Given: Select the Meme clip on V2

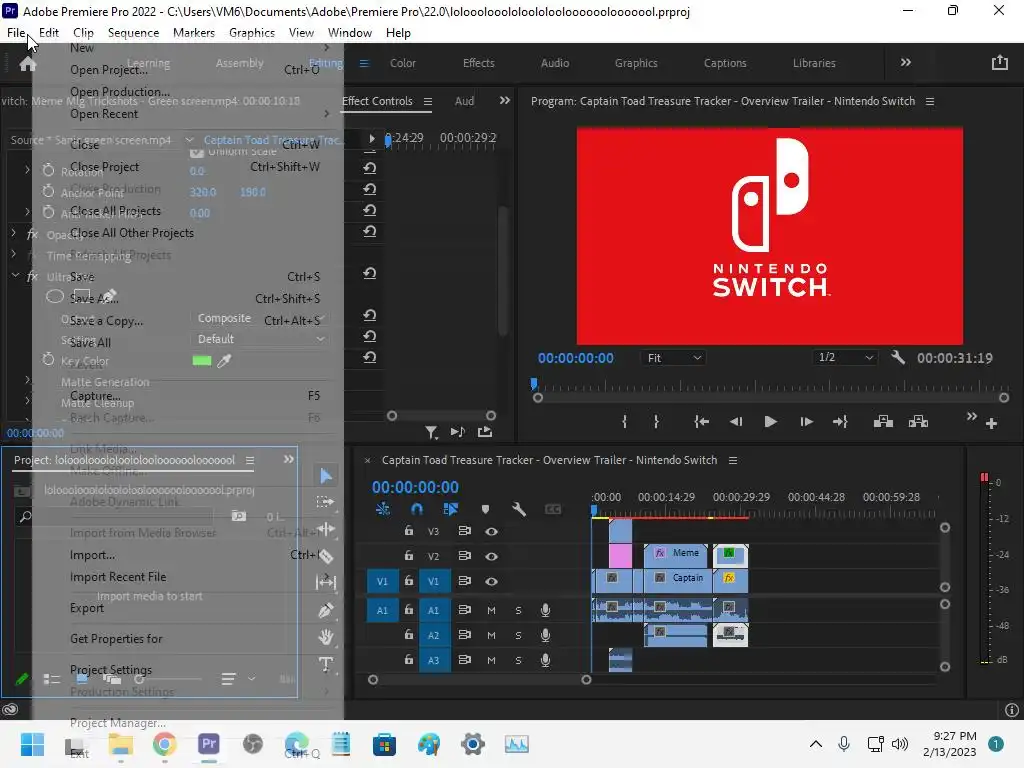Looking at the screenshot, I should tap(676, 554).
